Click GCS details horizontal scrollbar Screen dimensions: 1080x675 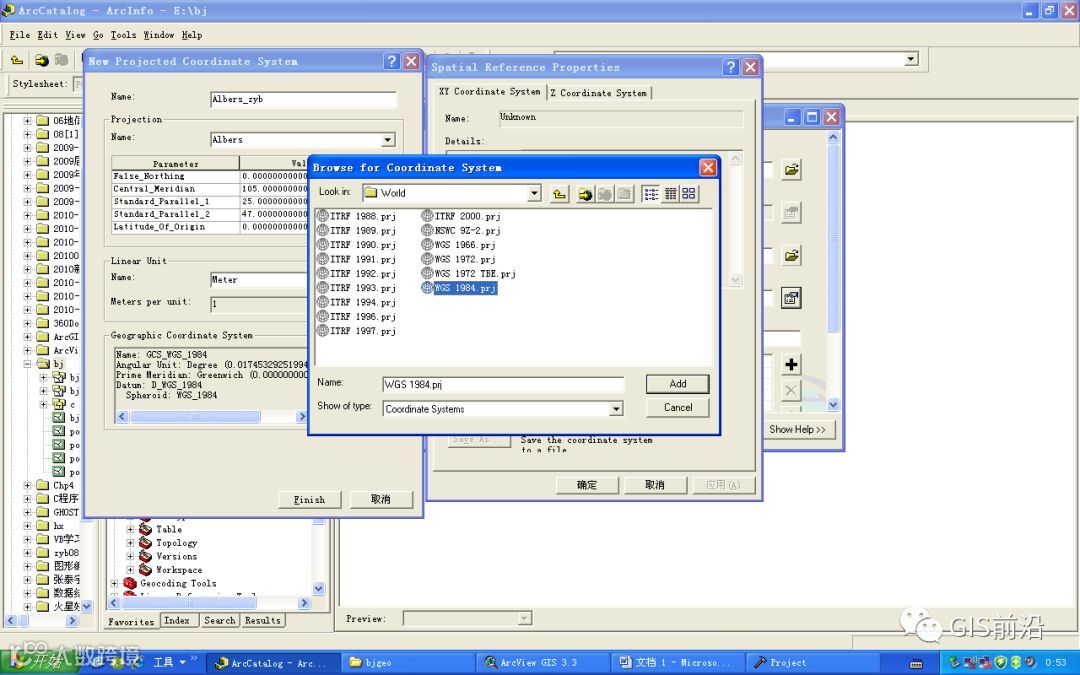(x=195, y=417)
